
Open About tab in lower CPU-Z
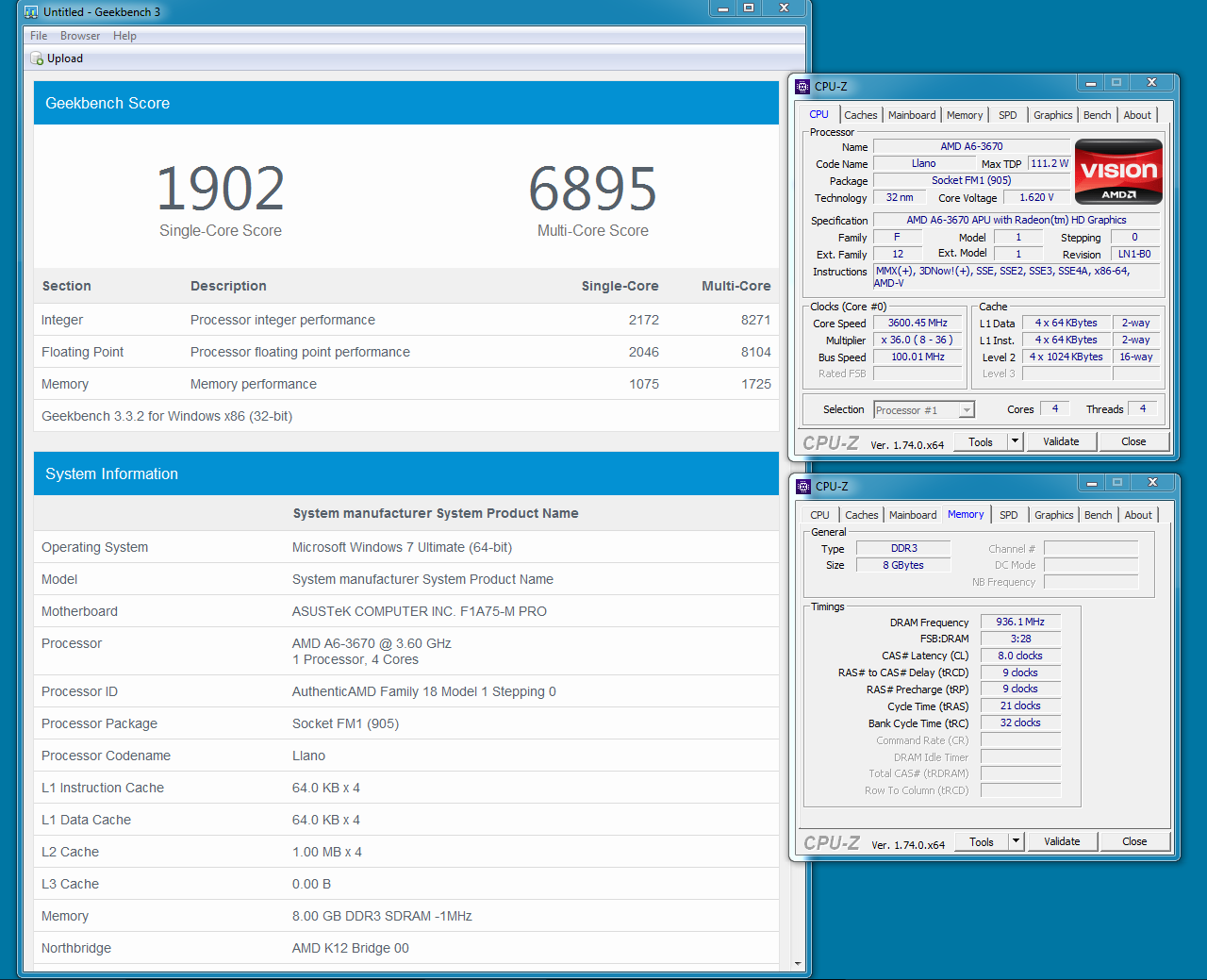pyautogui.click(x=1138, y=515)
